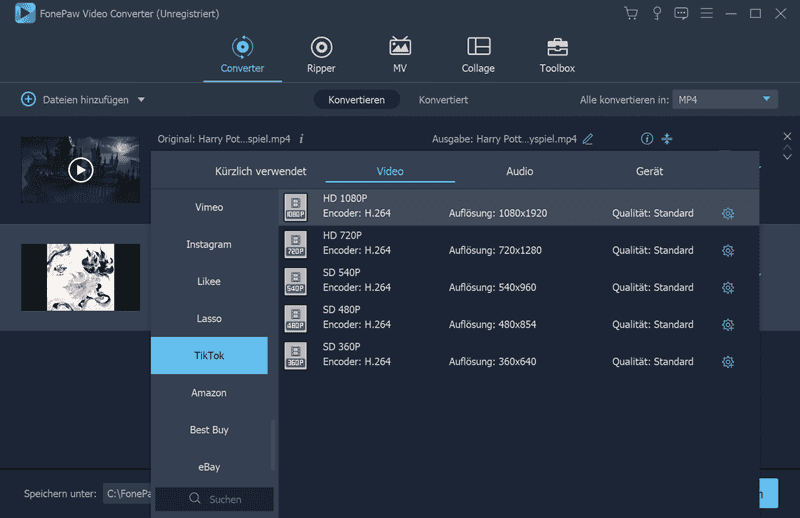Click the 720P format icon
Viewport: 800px width, 518px height.
coord(296,244)
